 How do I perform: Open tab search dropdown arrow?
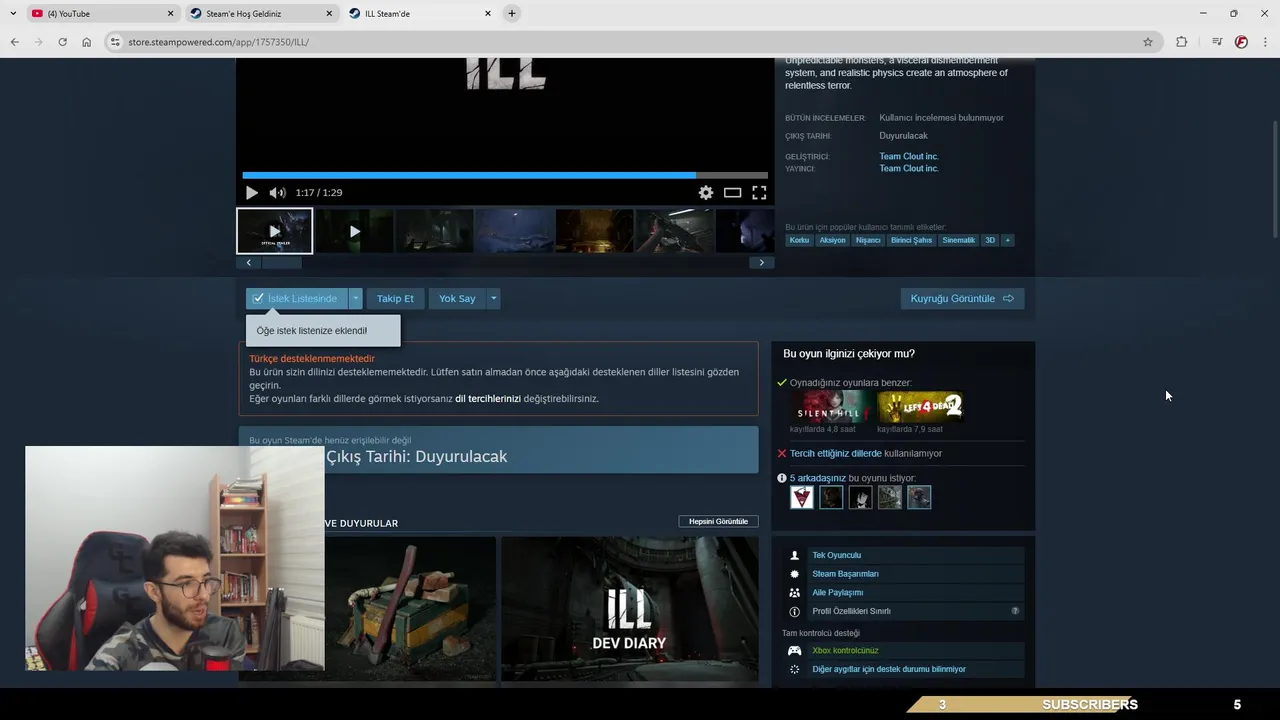[13, 13]
